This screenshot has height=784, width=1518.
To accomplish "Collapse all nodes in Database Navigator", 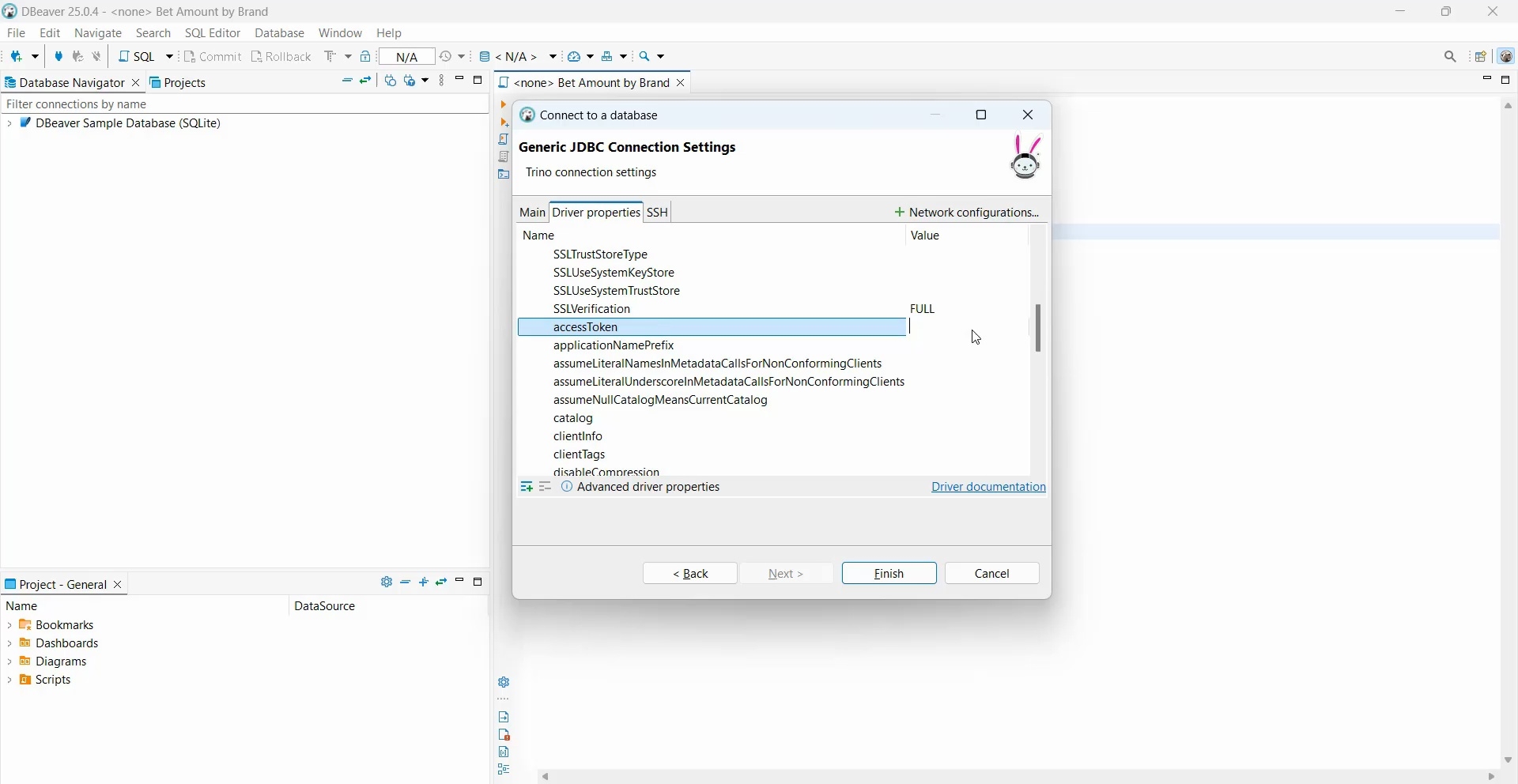I will (x=348, y=81).
